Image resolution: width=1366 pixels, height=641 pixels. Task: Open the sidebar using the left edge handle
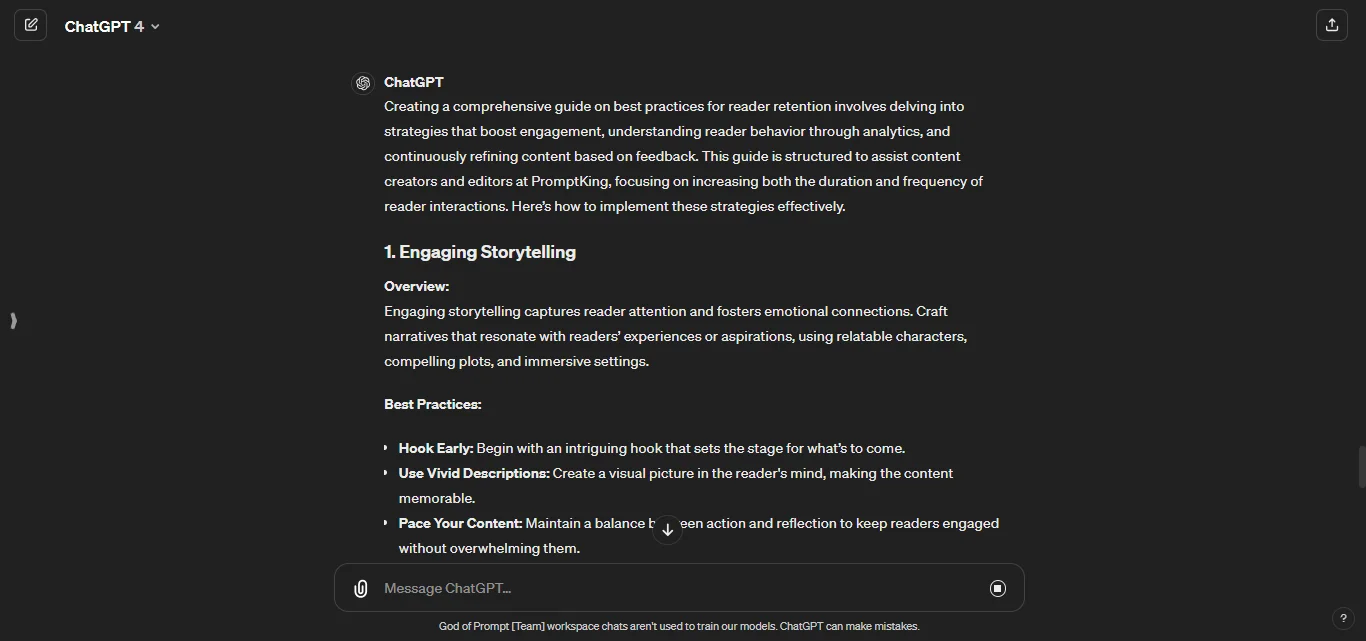(x=13, y=321)
